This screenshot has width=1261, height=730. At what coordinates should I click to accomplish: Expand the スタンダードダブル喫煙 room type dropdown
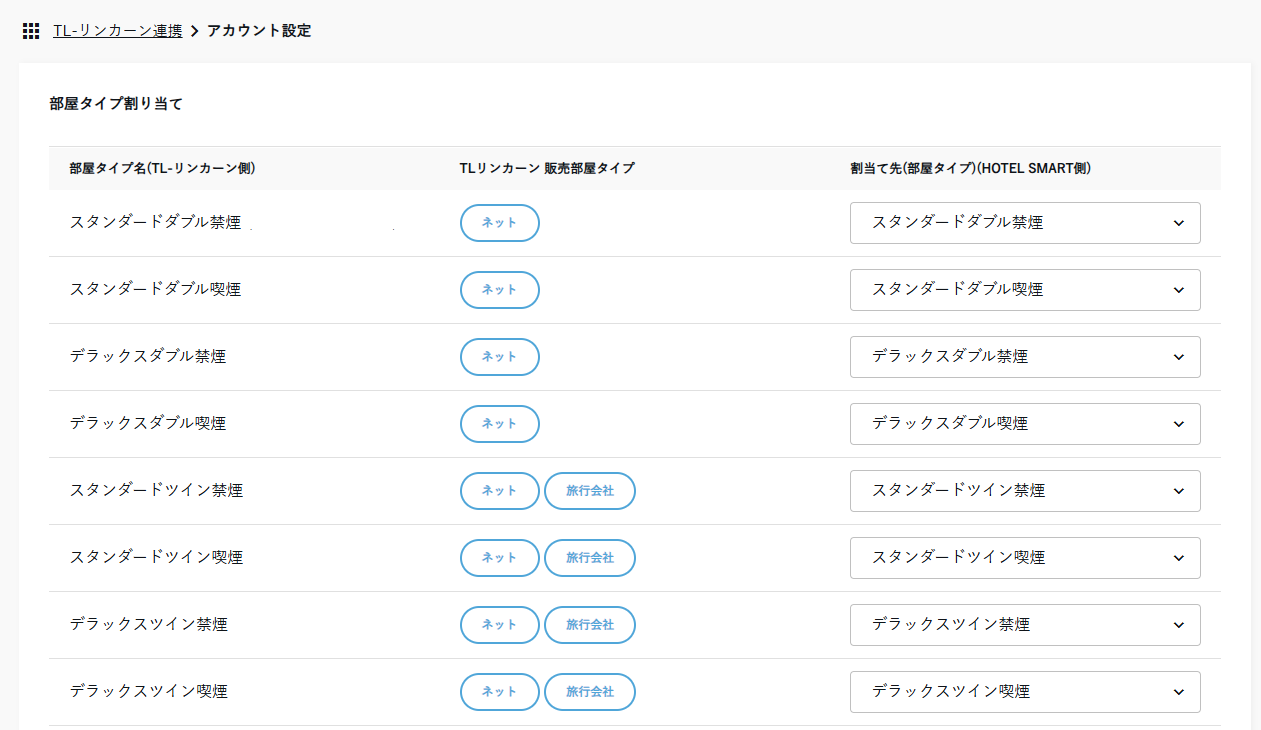(1024, 290)
